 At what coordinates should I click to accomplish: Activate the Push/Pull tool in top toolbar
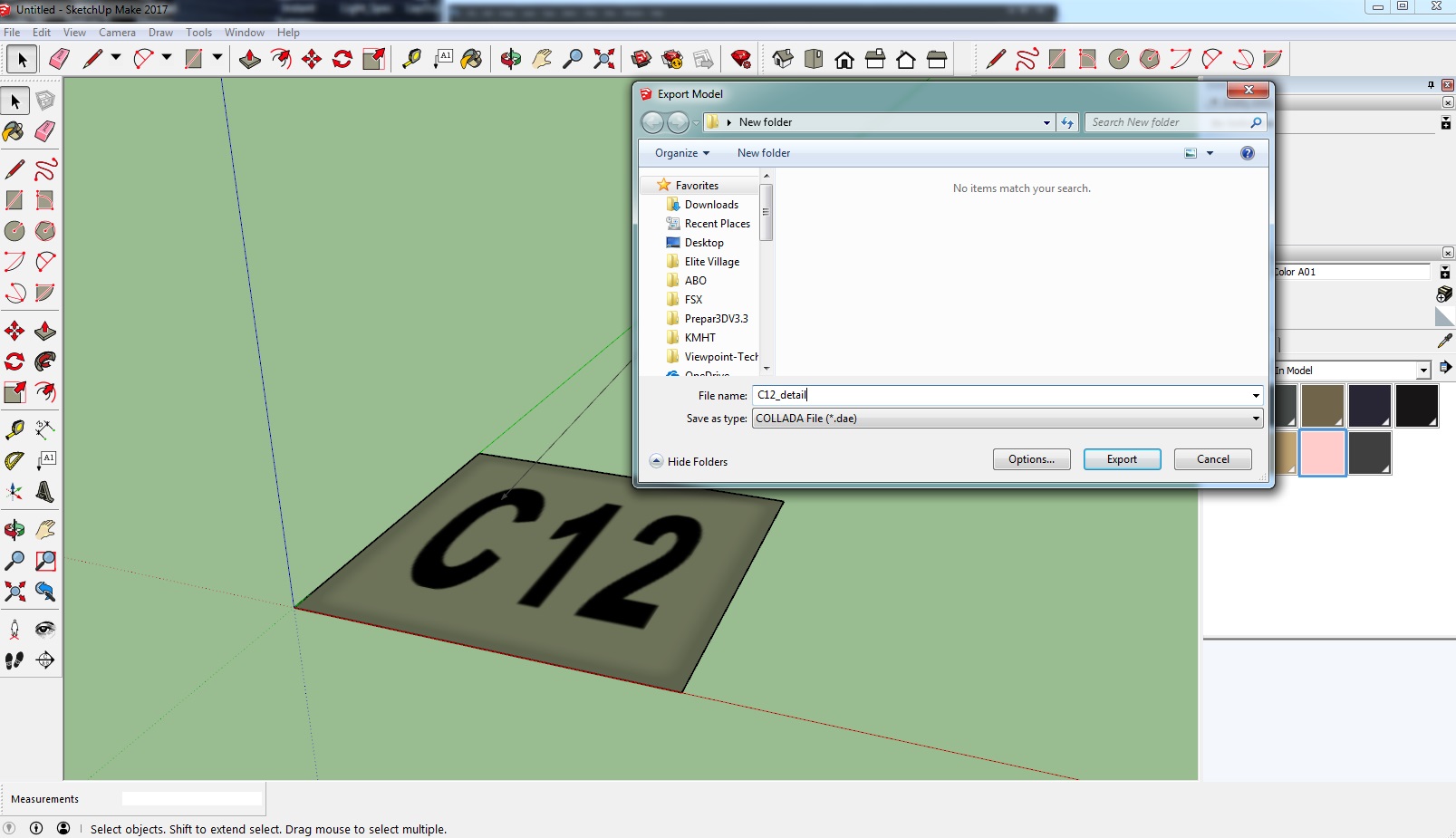pyautogui.click(x=250, y=60)
